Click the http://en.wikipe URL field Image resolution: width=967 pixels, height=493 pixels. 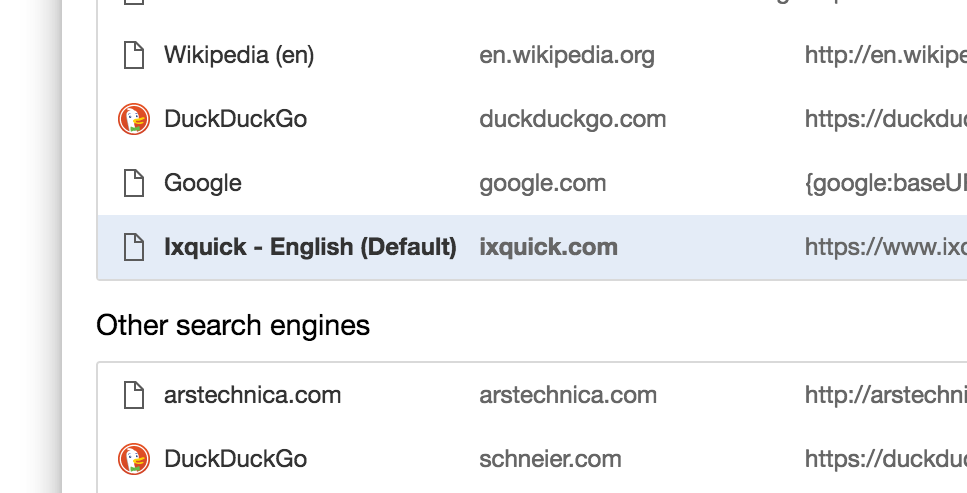coord(886,56)
